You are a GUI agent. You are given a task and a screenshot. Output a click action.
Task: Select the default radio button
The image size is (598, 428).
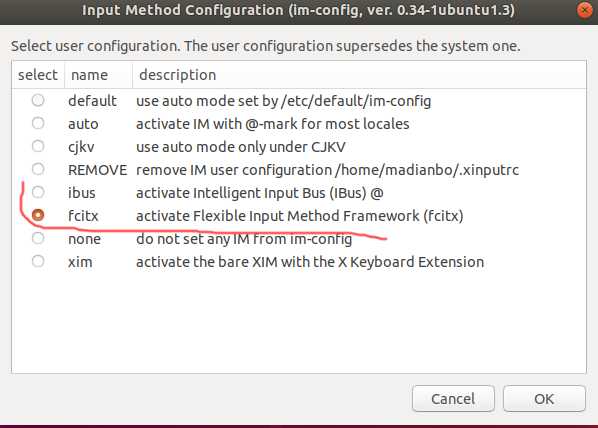(x=38, y=100)
